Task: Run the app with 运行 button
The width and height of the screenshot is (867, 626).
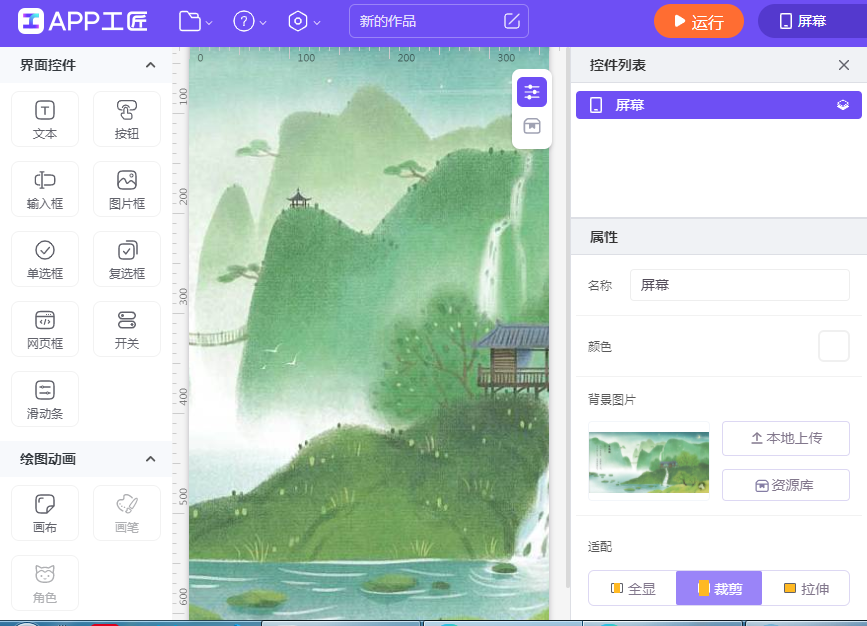Action: [698, 22]
